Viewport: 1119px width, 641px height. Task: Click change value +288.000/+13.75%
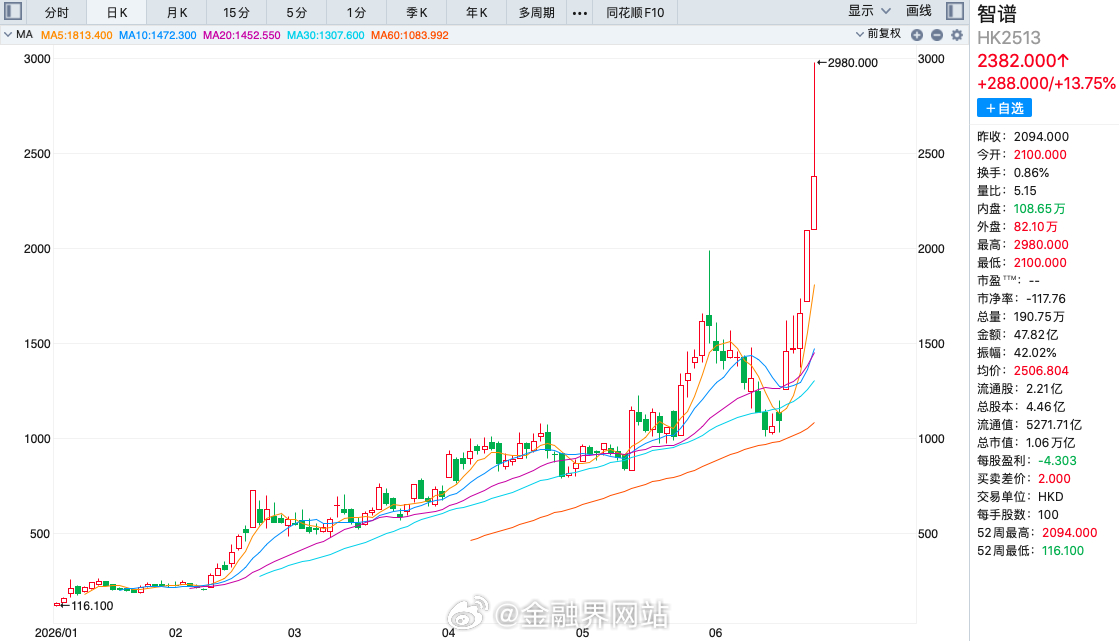click(1045, 84)
